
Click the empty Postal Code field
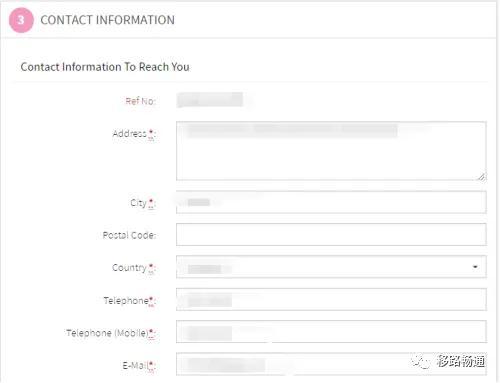click(331, 234)
